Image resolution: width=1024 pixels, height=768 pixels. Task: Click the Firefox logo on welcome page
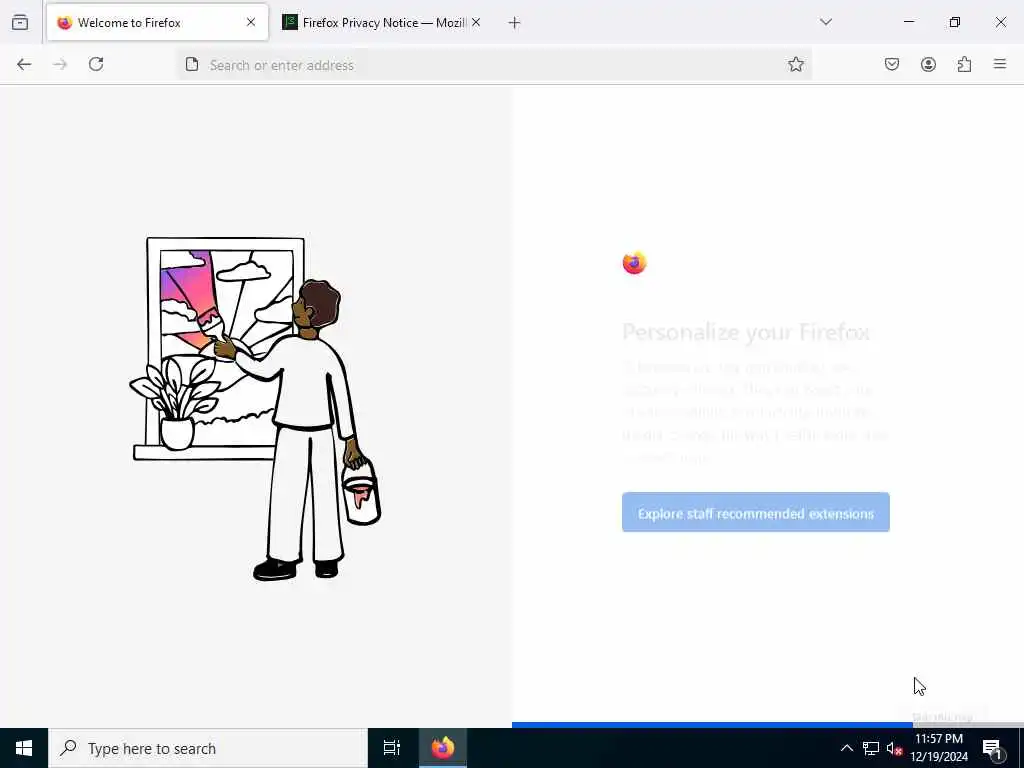click(x=634, y=263)
